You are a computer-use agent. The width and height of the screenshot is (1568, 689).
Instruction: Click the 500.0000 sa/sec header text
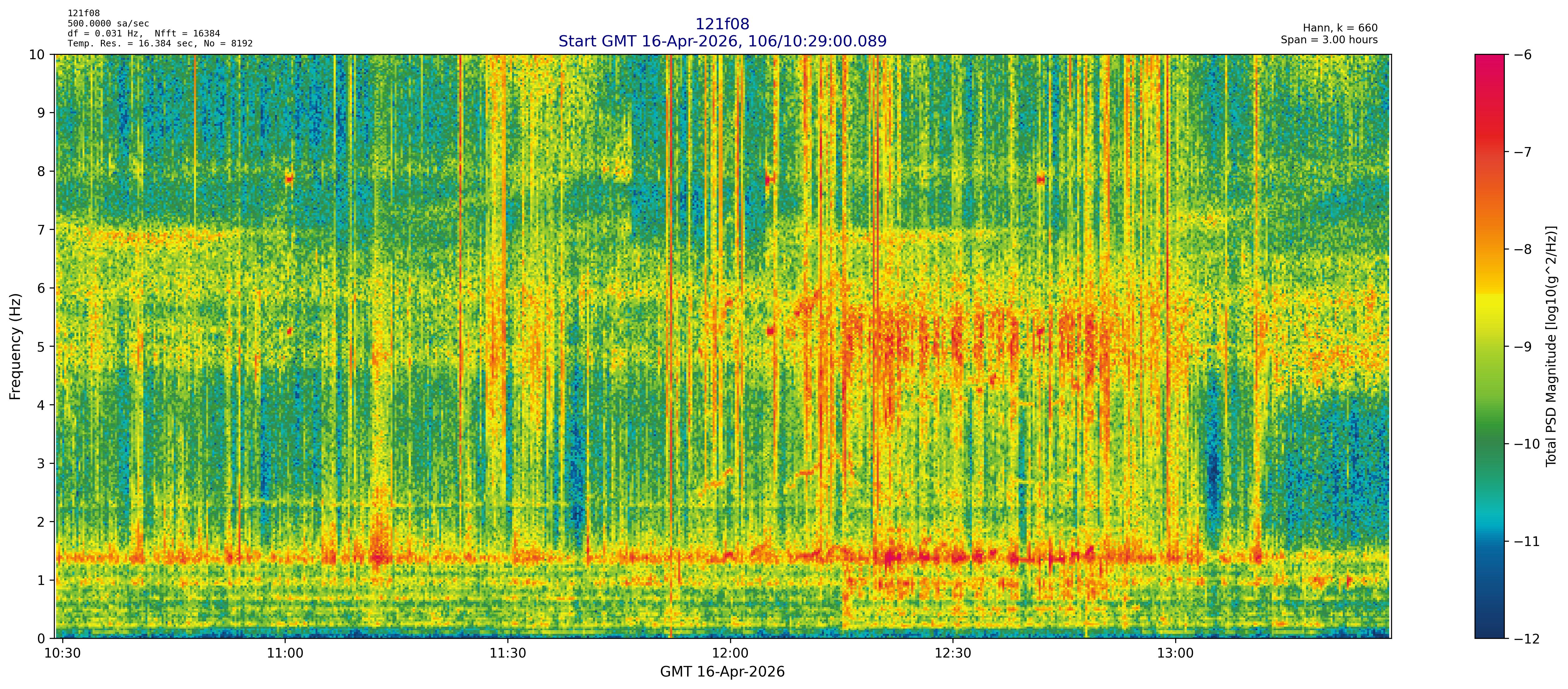pos(108,24)
